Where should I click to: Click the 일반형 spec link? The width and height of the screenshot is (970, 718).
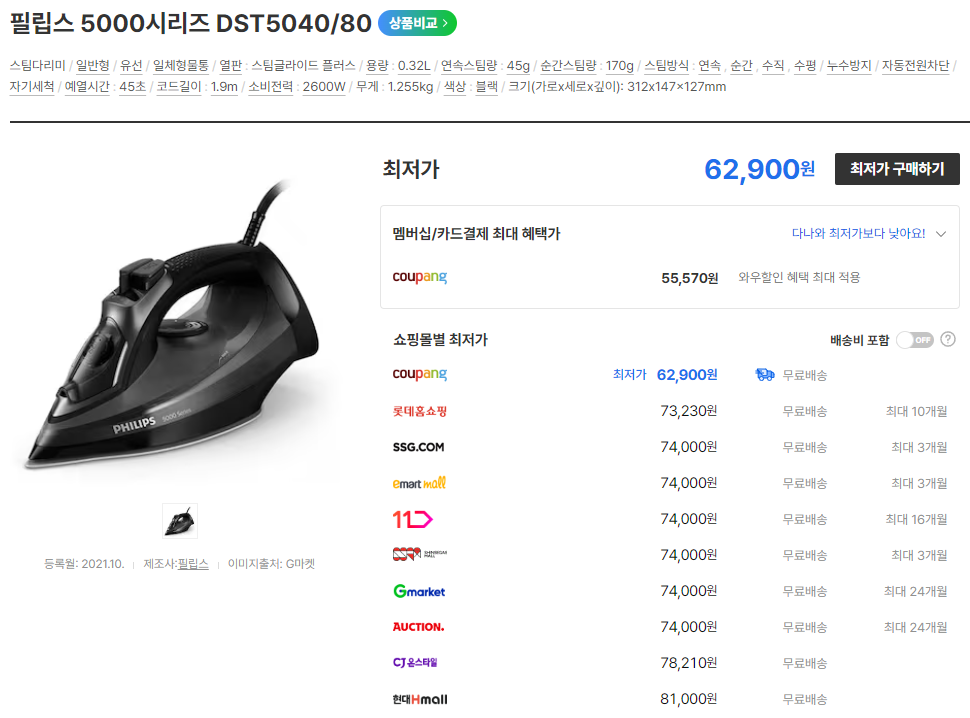[x=93, y=66]
